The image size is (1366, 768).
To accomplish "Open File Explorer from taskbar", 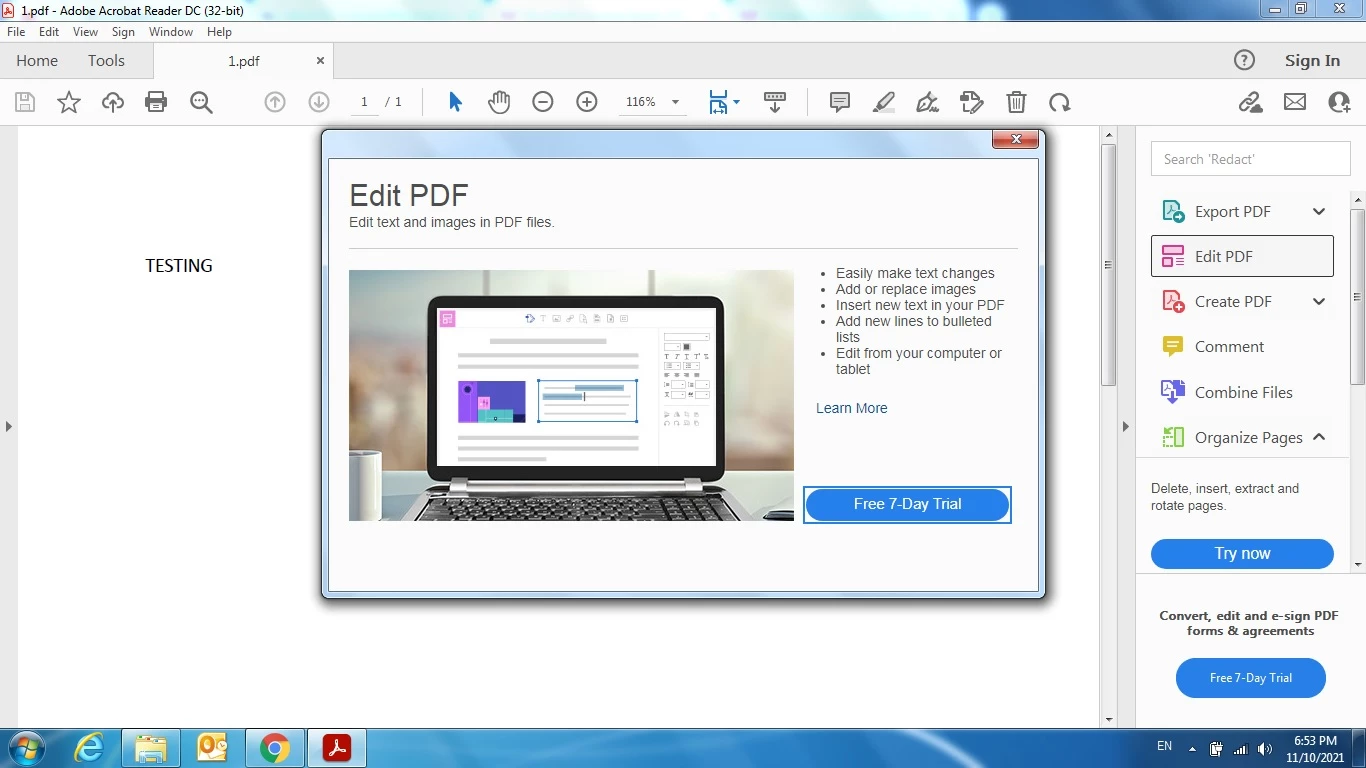I will tap(151, 748).
